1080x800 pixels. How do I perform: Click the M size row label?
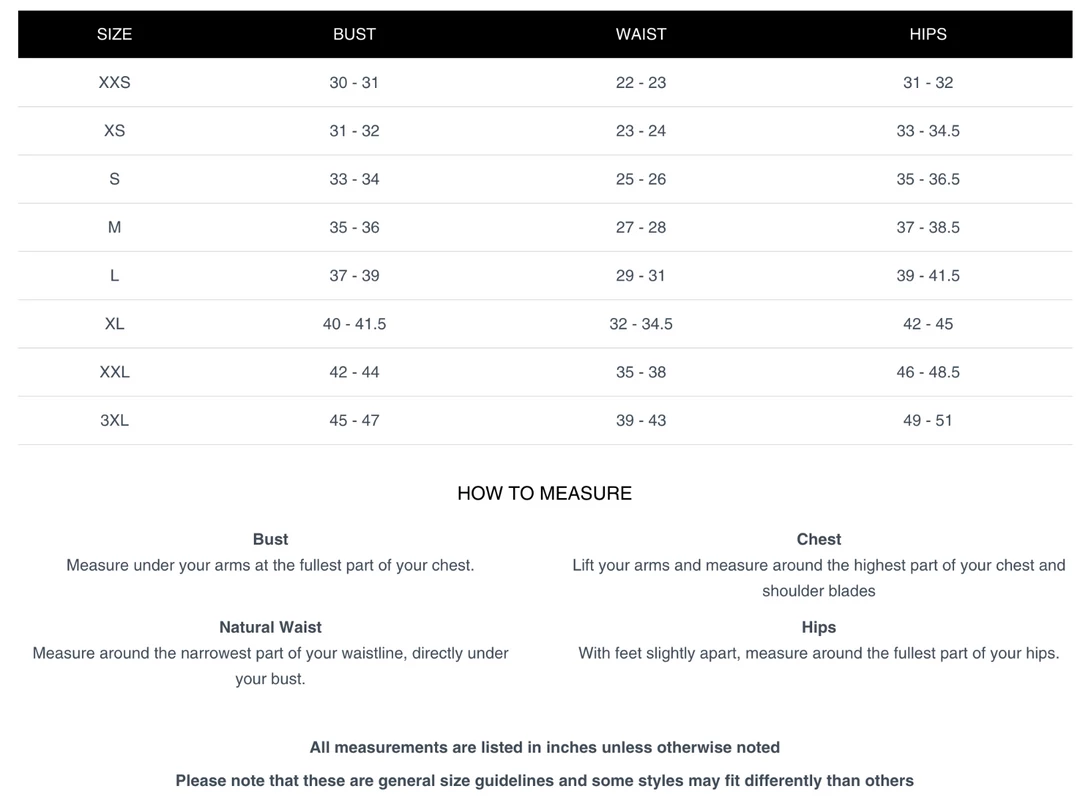114,228
